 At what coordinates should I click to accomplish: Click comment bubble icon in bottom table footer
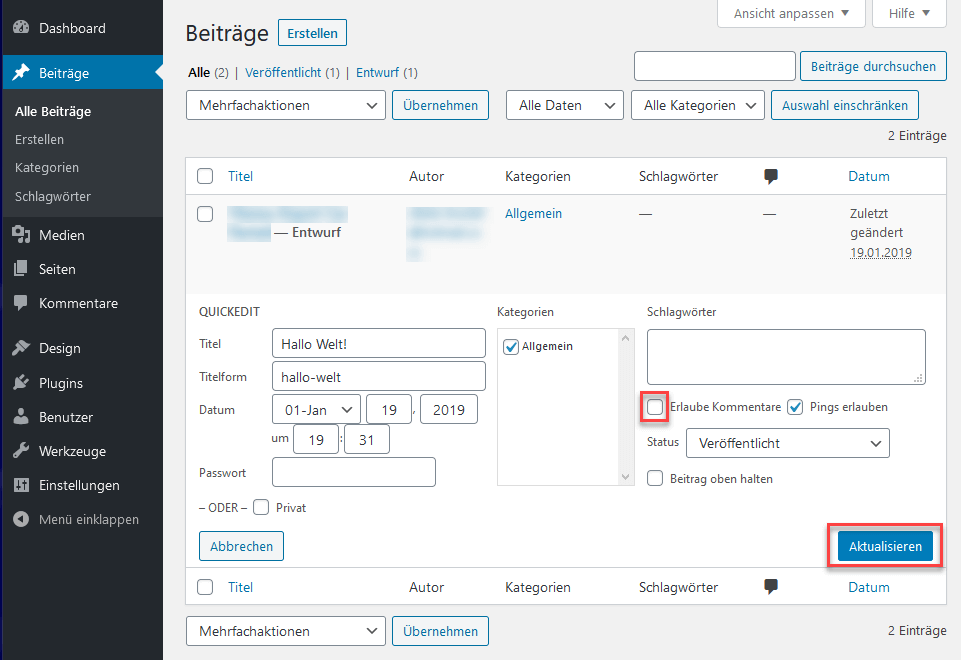tap(771, 586)
